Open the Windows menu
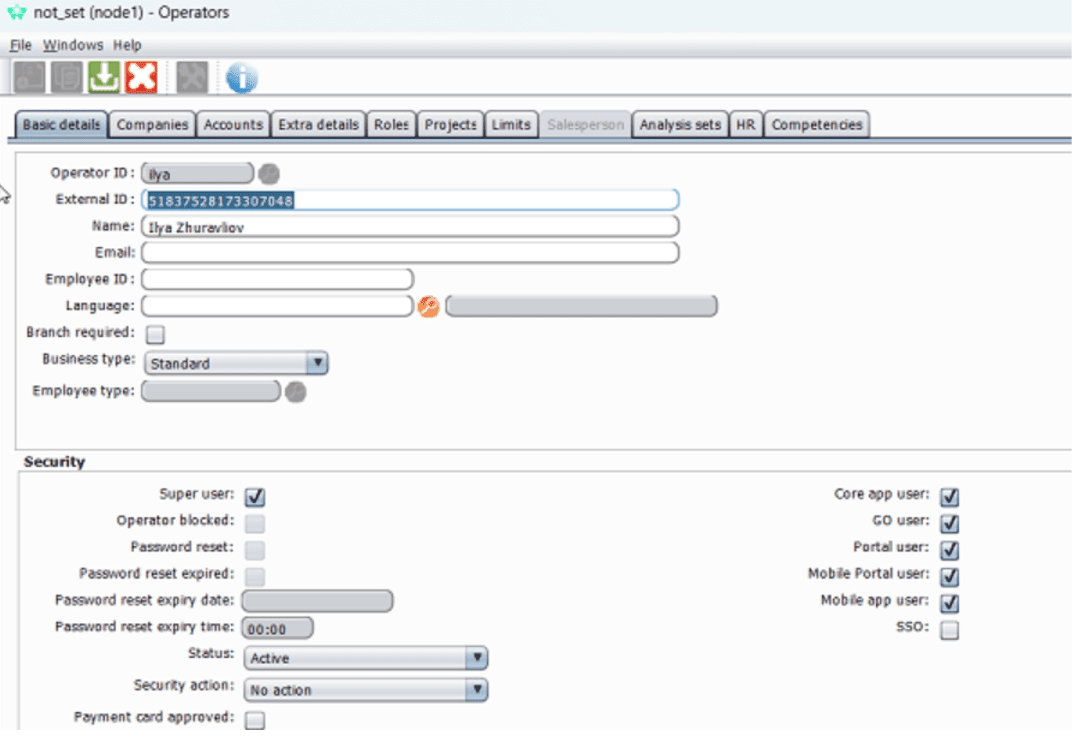This screenshot has height=756, width=1072. click(x=73, y=45)
